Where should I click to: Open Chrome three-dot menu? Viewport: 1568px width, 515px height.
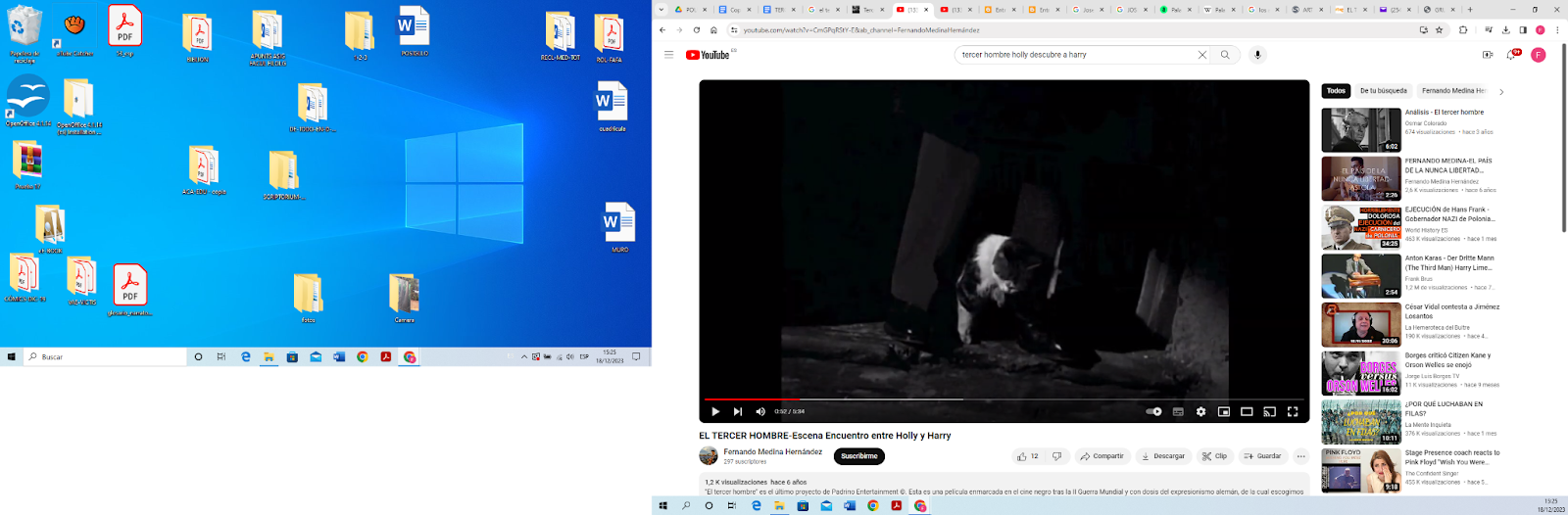(x=1557, y=30)
